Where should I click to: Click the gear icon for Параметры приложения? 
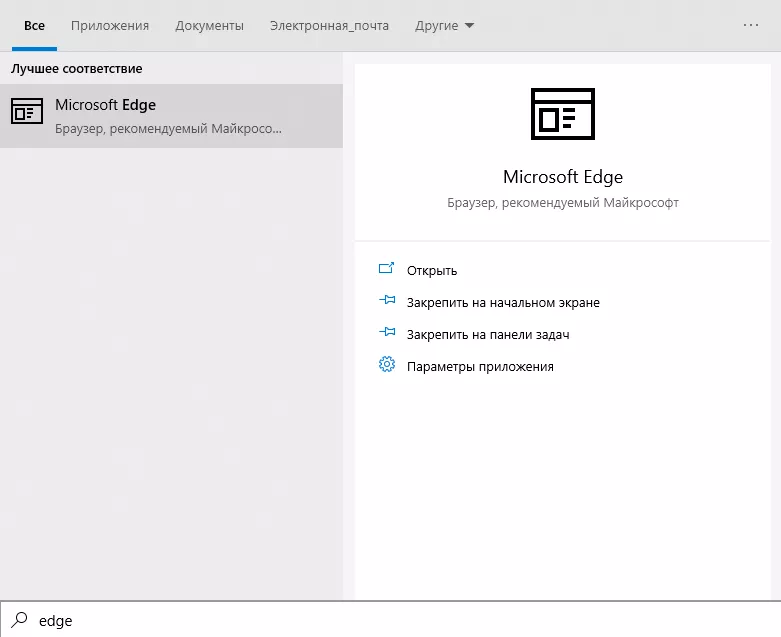(387, 365)
